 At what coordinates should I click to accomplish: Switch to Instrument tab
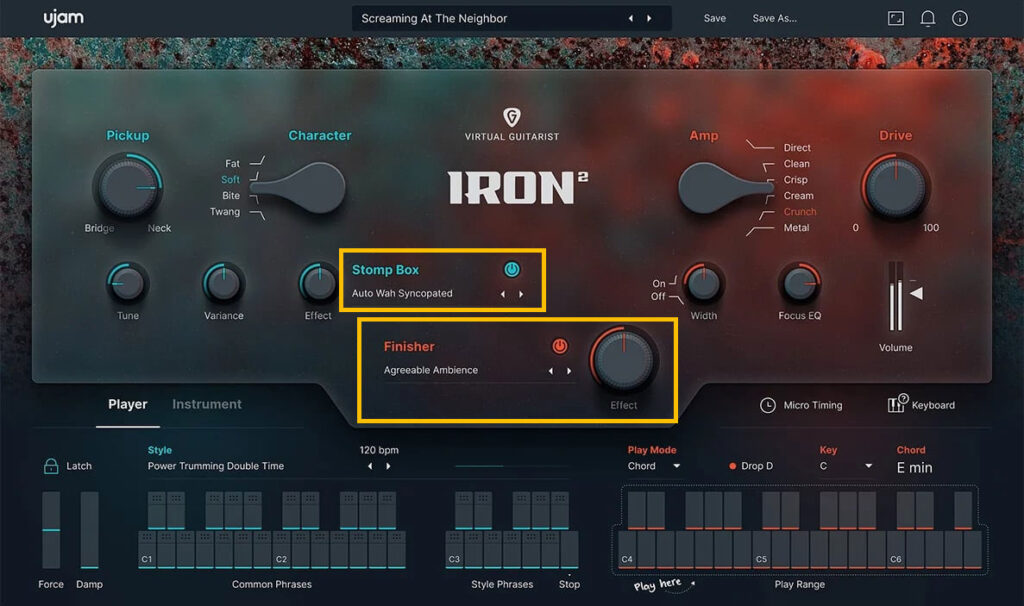[206, 404]
